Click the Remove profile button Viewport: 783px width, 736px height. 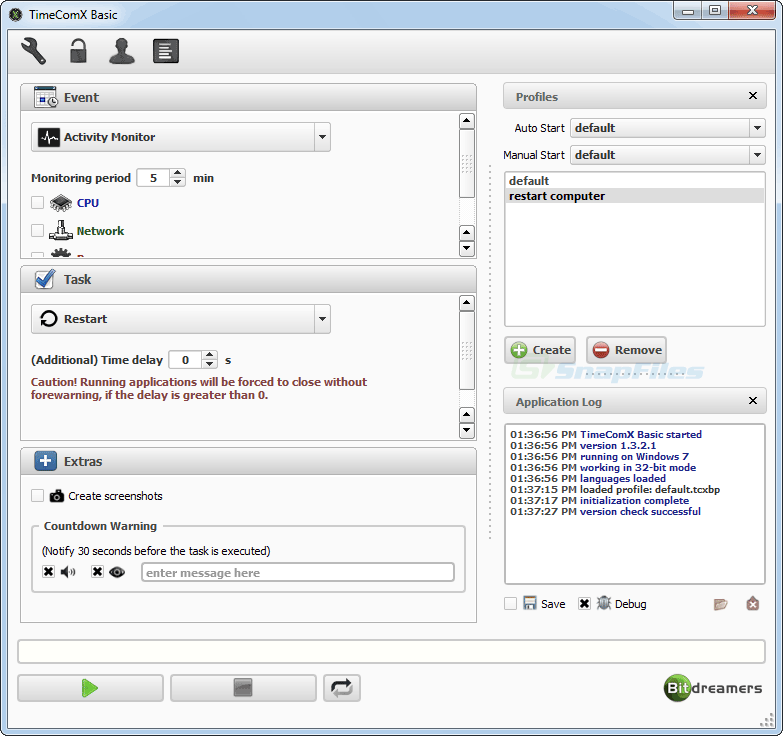click(626, 350)
